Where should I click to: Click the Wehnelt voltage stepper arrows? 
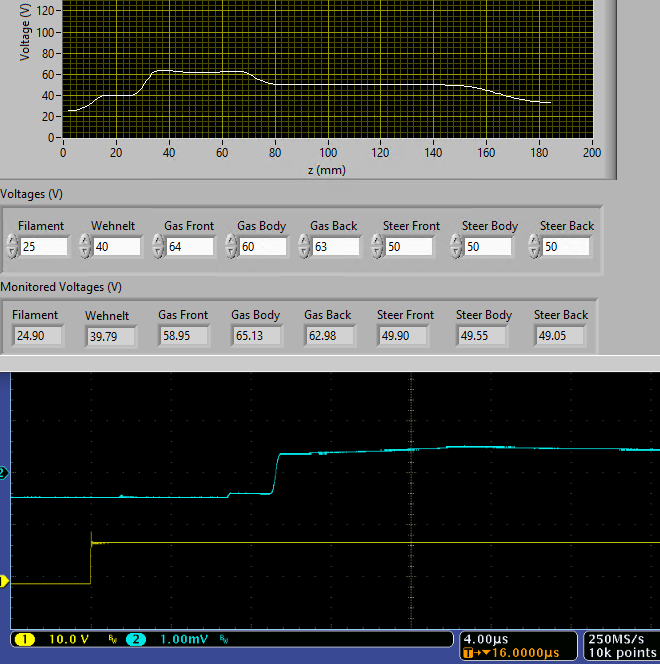[x=85, y=247]
